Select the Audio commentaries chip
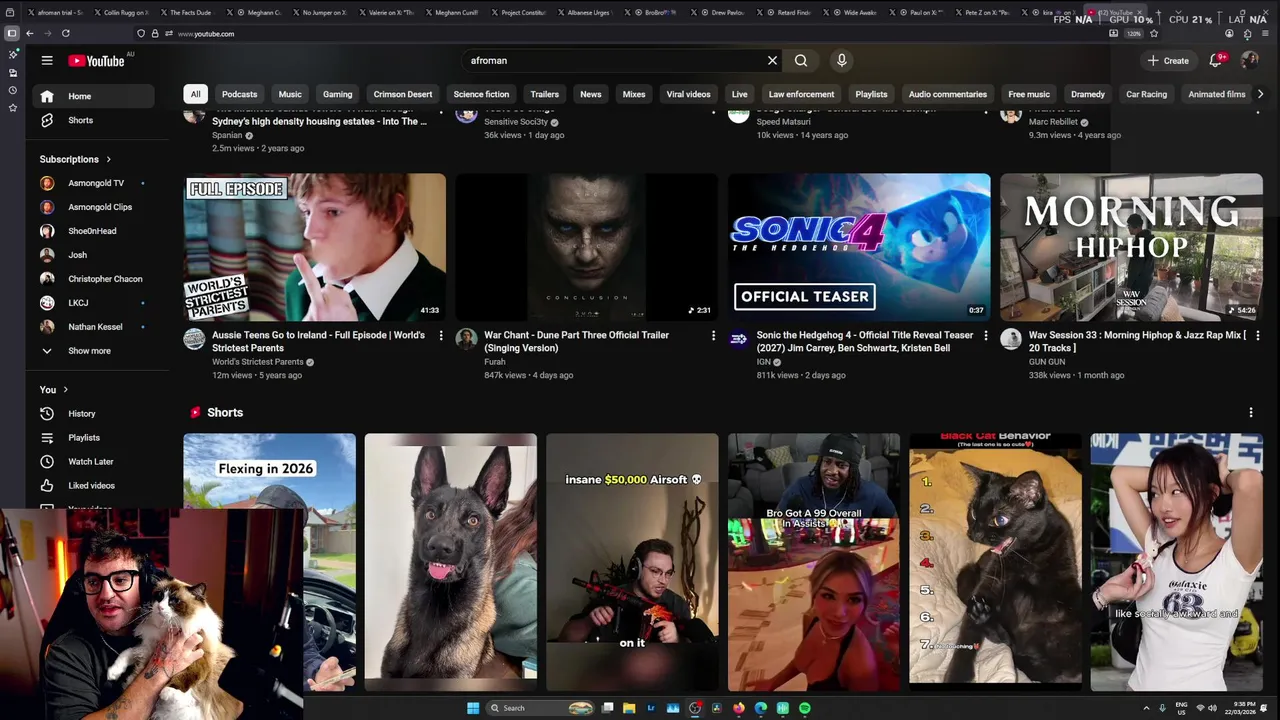Image resolution: width=1280 pixels, height=720 pixels. [947, 94]
